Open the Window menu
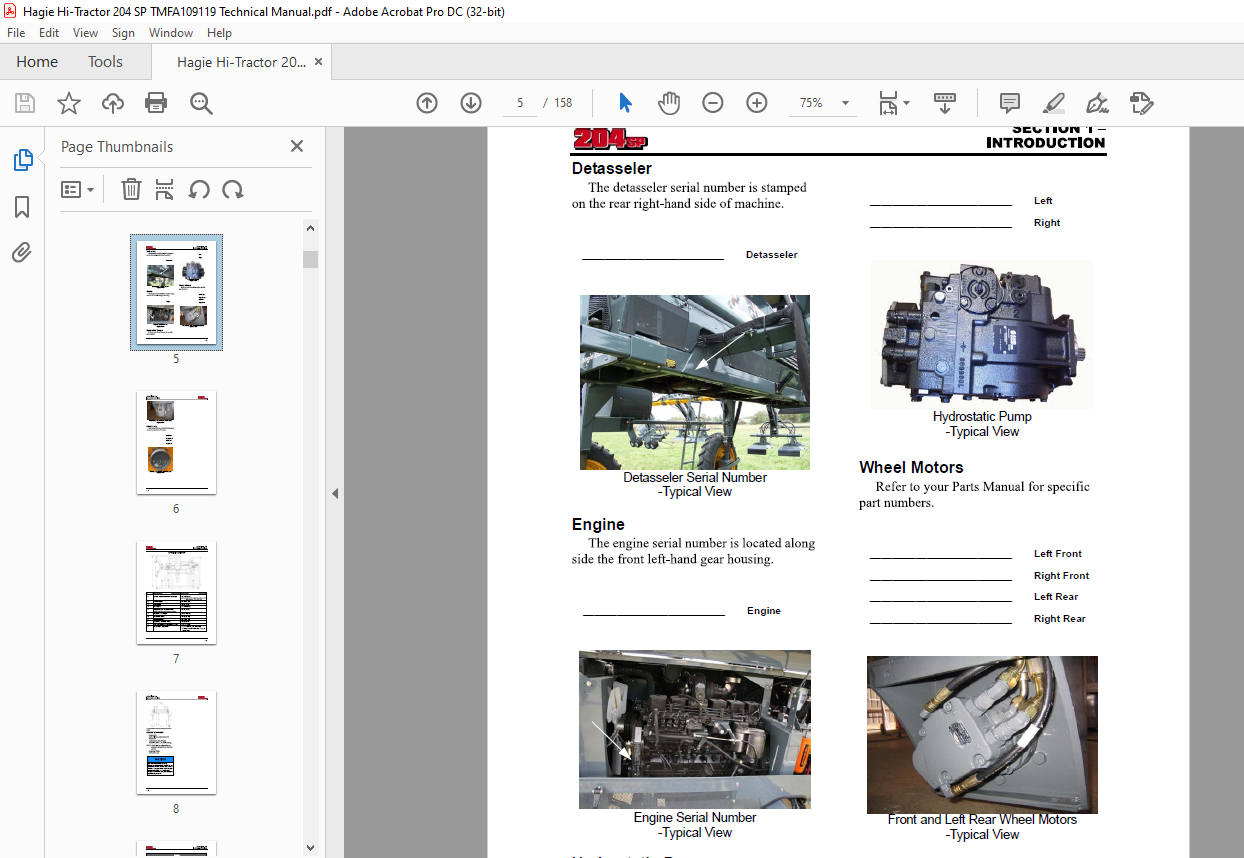The height and width of the screenshot is (858, 1244). (171, 33)
